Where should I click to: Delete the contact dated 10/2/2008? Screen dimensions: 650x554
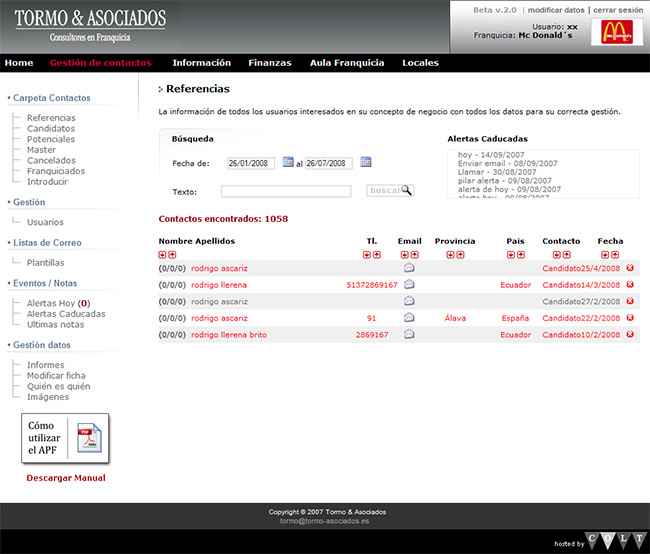[630, 334]
